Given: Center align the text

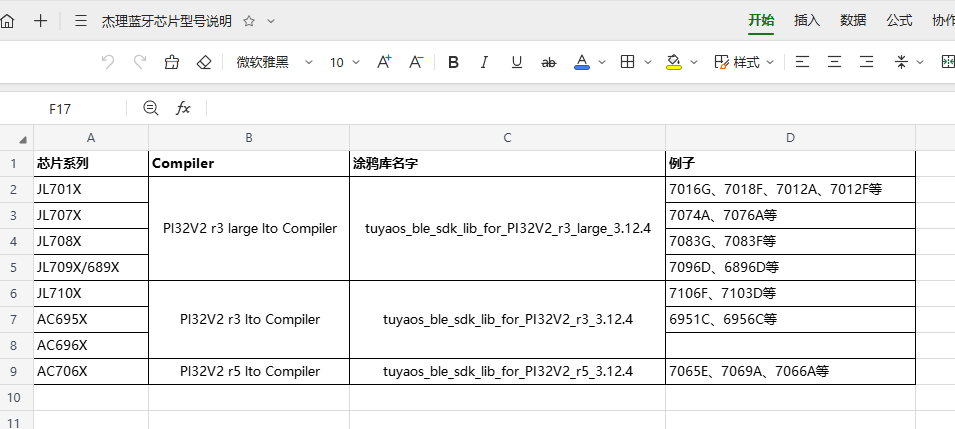Looking at the screenshot, I should click(x=834, y=62).
